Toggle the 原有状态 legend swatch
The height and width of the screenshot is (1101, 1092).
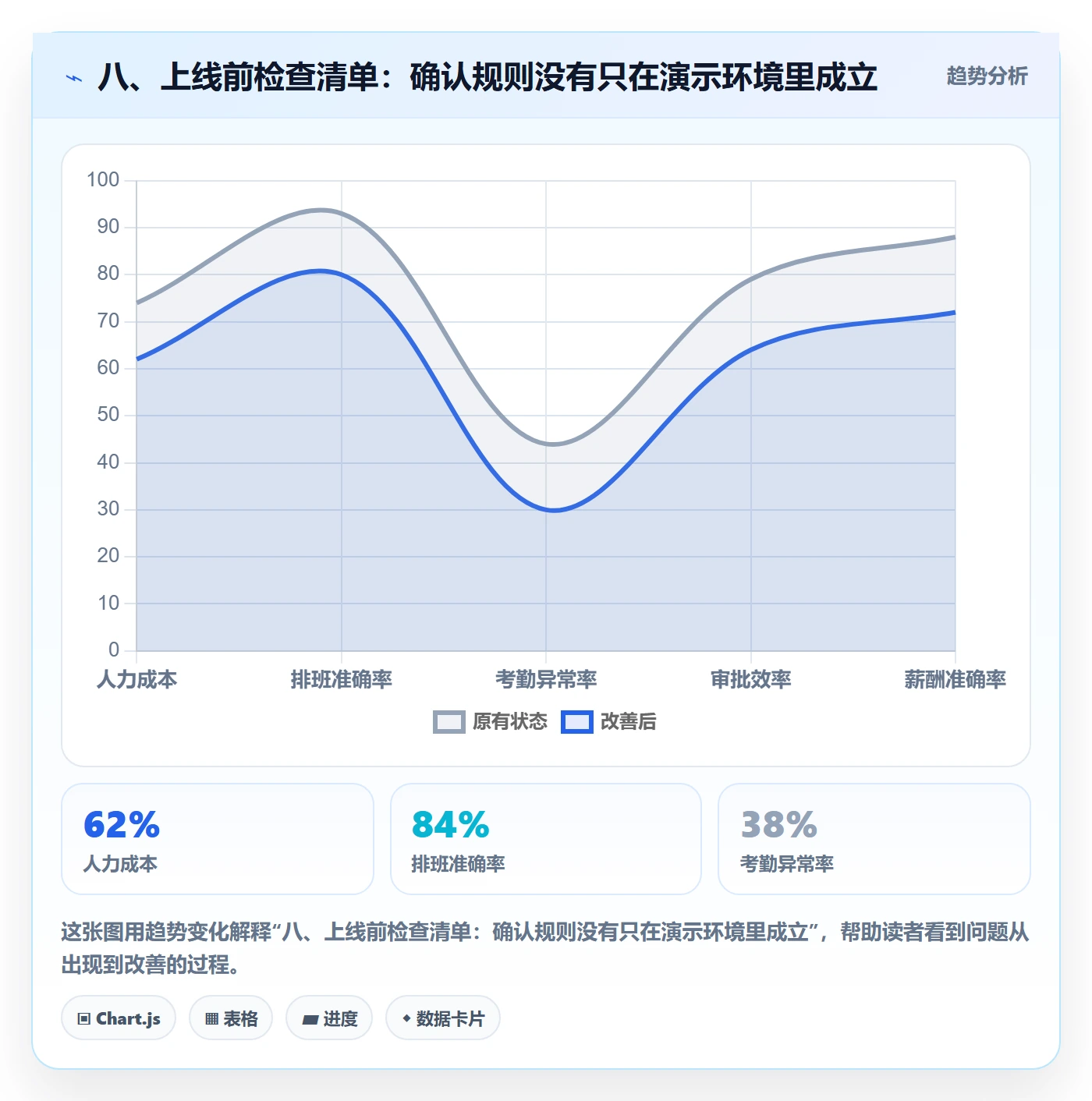coord(448,722)
